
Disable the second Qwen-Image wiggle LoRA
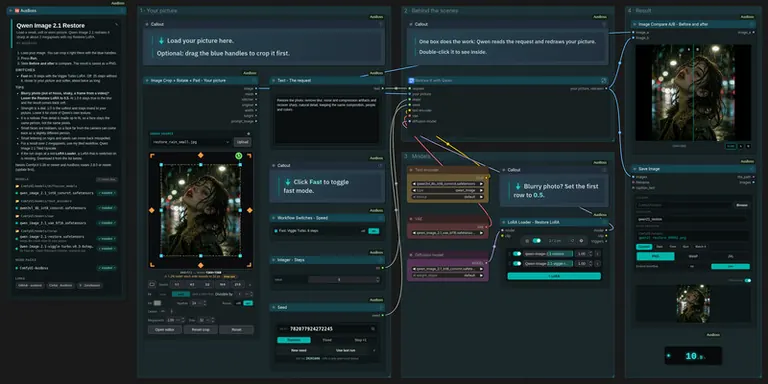pyautogui.click(x=517, y=264)
